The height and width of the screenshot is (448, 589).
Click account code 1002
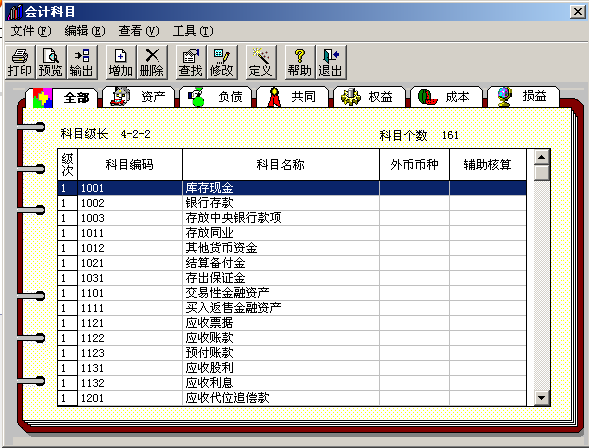[92, 203]
